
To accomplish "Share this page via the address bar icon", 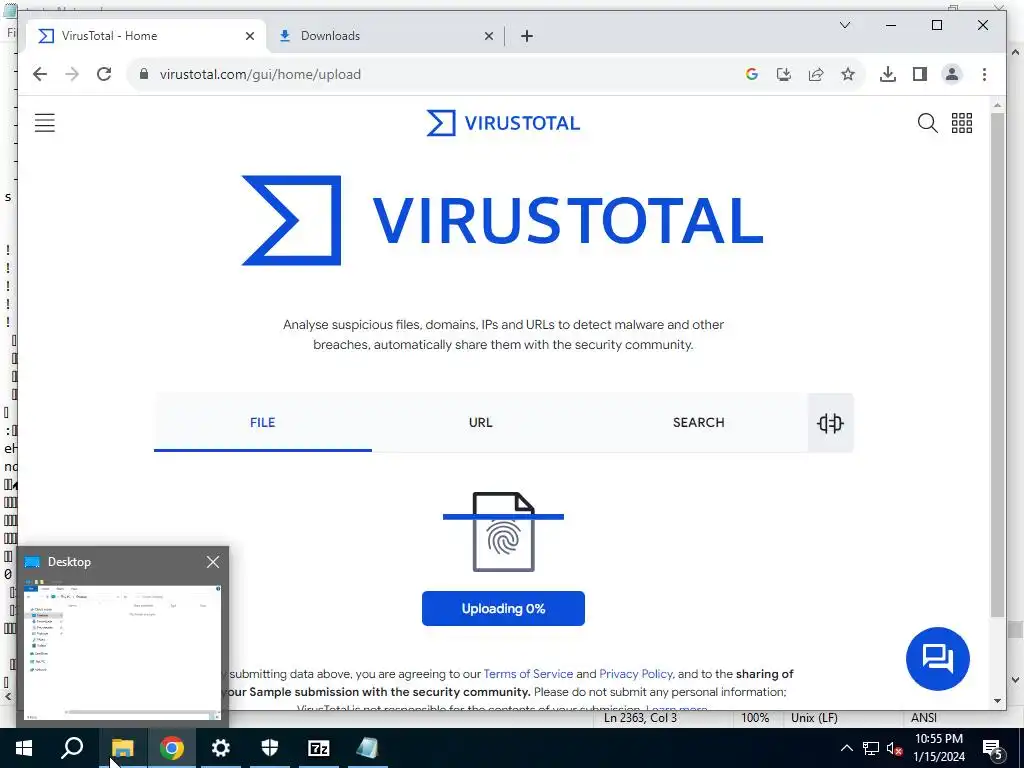I will click(x=816, y=74).
